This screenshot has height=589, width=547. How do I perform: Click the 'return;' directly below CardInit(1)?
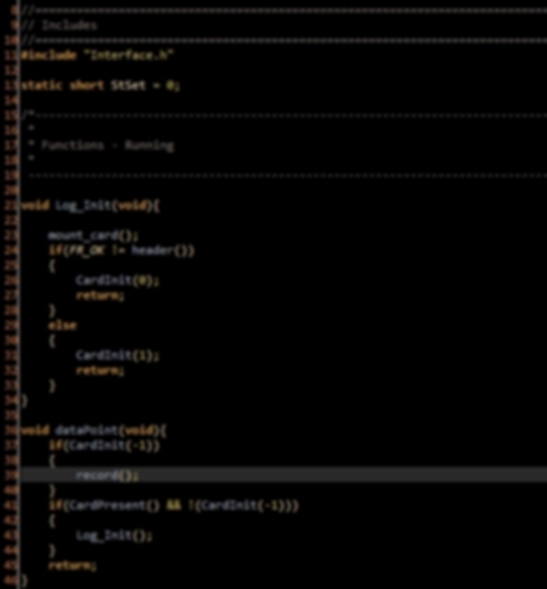pos(100,370)
